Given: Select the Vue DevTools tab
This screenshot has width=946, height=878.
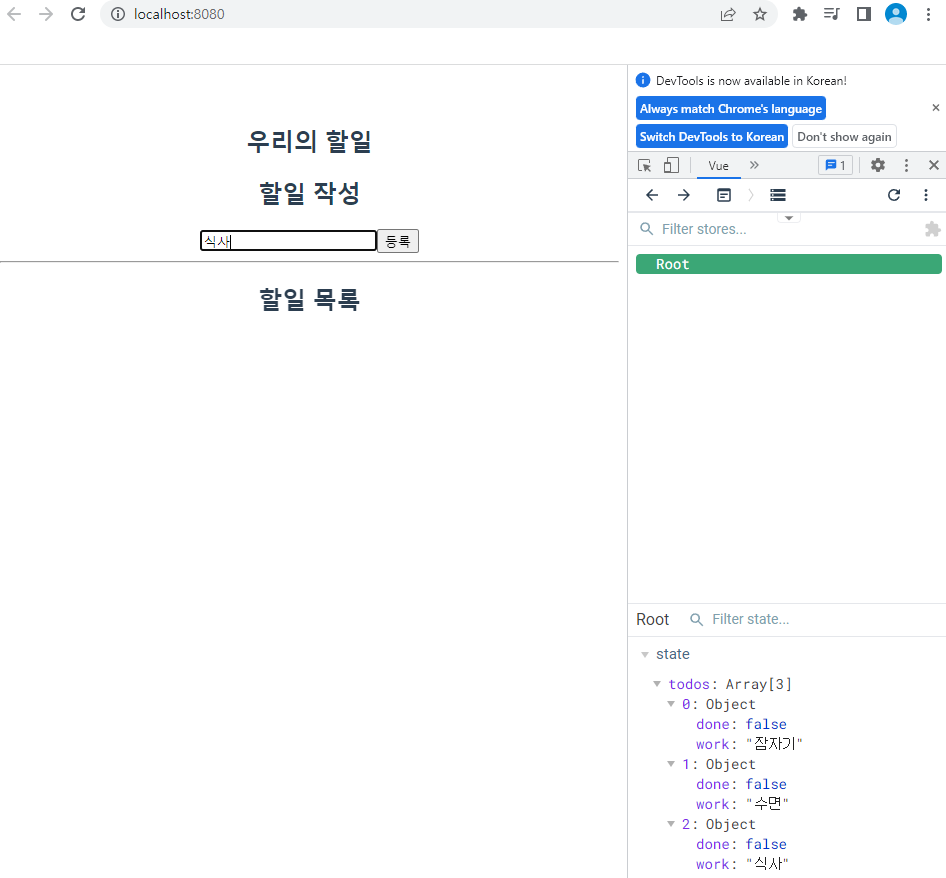Looking at the screenshot, I should 719,166.
